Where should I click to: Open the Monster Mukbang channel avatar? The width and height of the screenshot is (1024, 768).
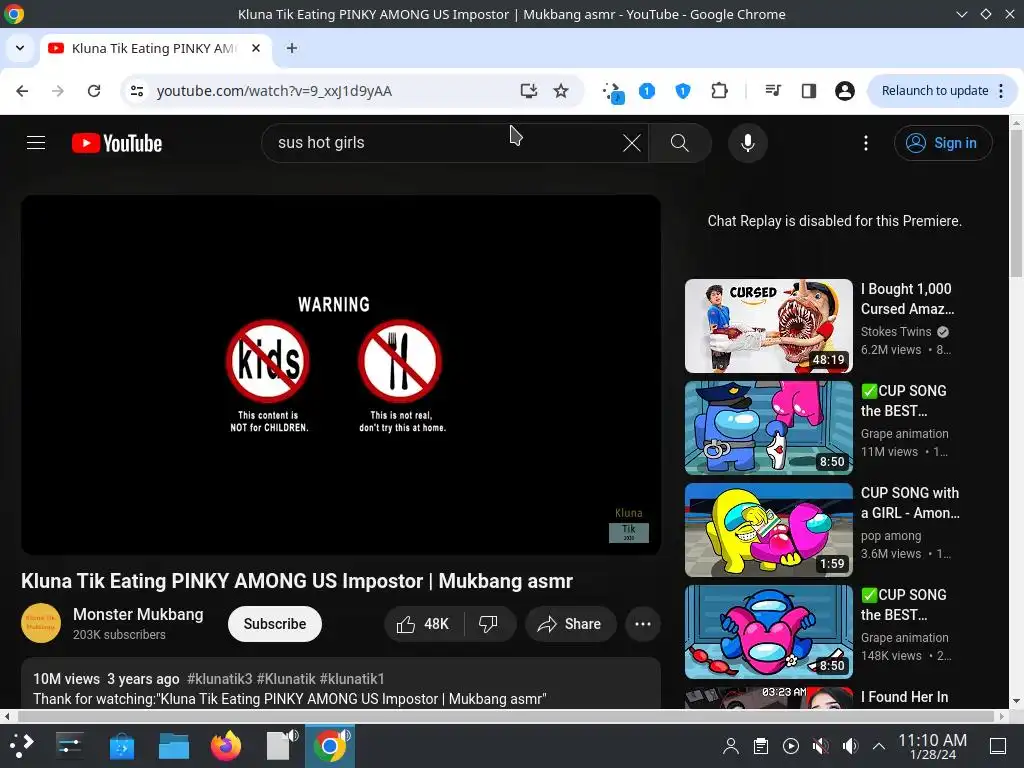coord(41,623)
